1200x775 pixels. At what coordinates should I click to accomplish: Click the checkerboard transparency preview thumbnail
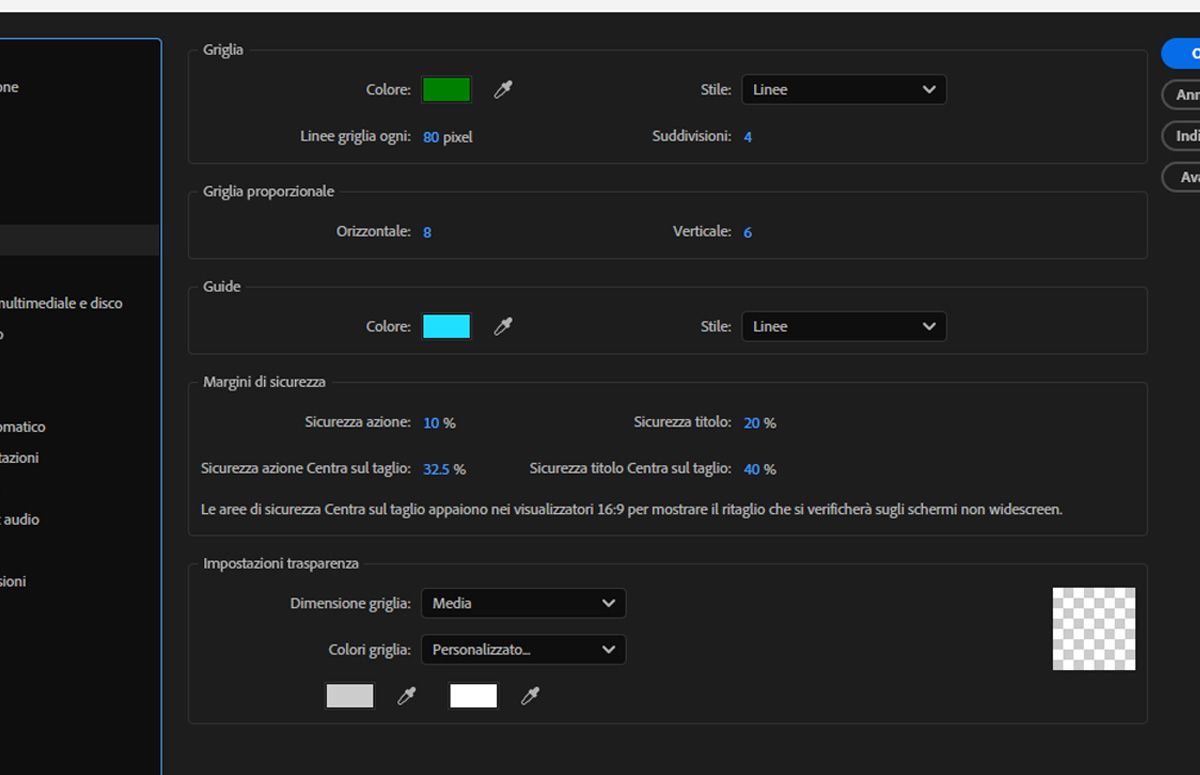[x=1094, y=629]
